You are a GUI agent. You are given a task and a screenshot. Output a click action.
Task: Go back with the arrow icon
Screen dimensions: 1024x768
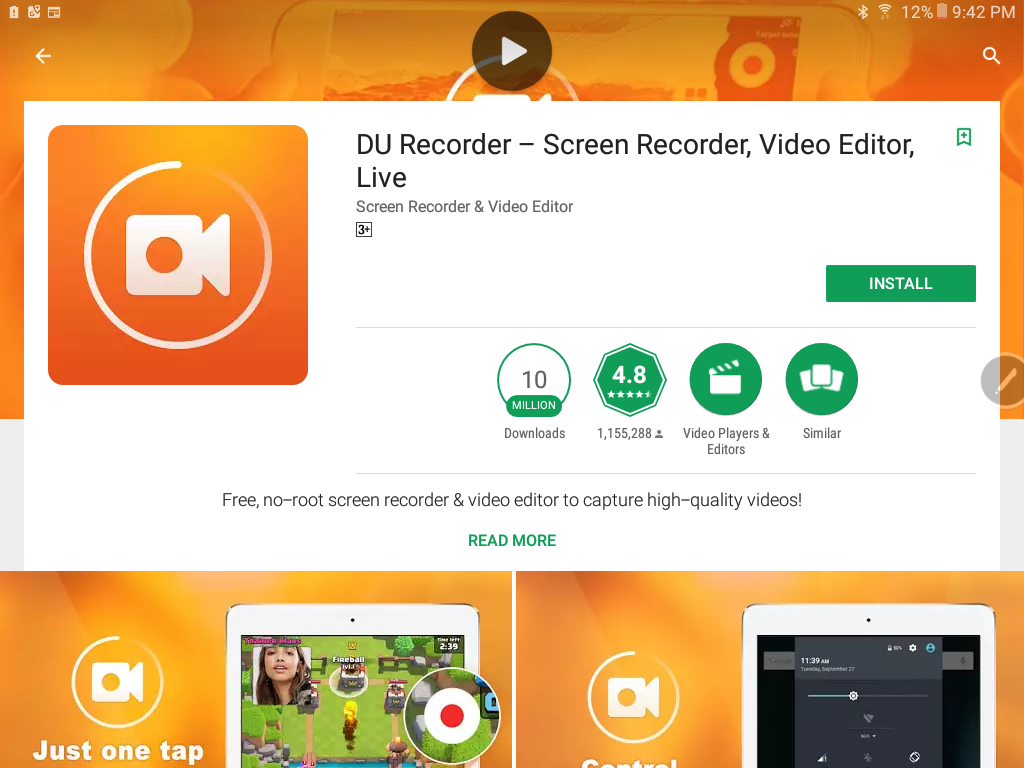coord(43,56)
